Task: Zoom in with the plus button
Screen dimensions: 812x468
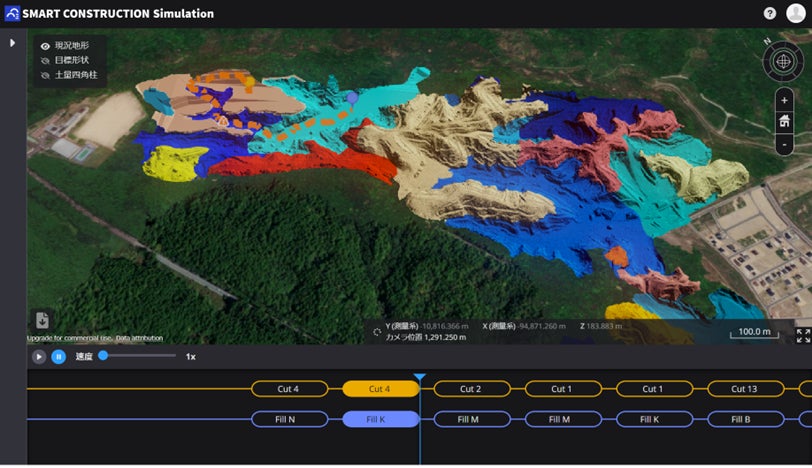Action: pyautogui.click(x=784, y=100)
